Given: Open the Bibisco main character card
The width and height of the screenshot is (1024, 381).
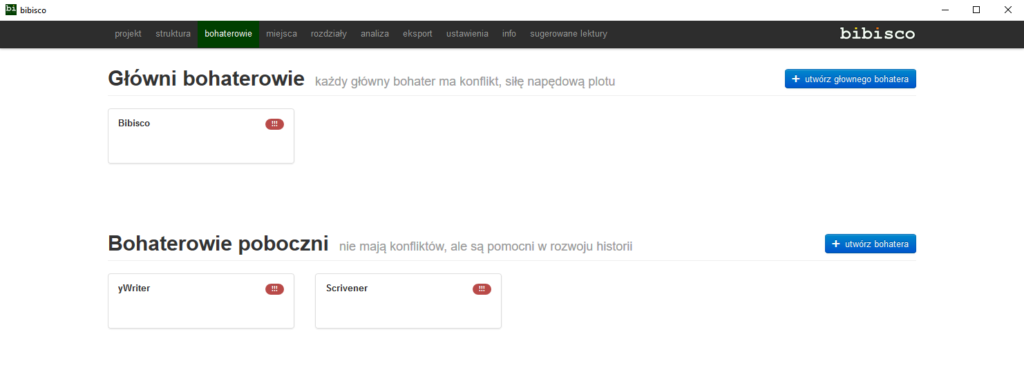Looking at the screenshot, I should click(201, 136).
